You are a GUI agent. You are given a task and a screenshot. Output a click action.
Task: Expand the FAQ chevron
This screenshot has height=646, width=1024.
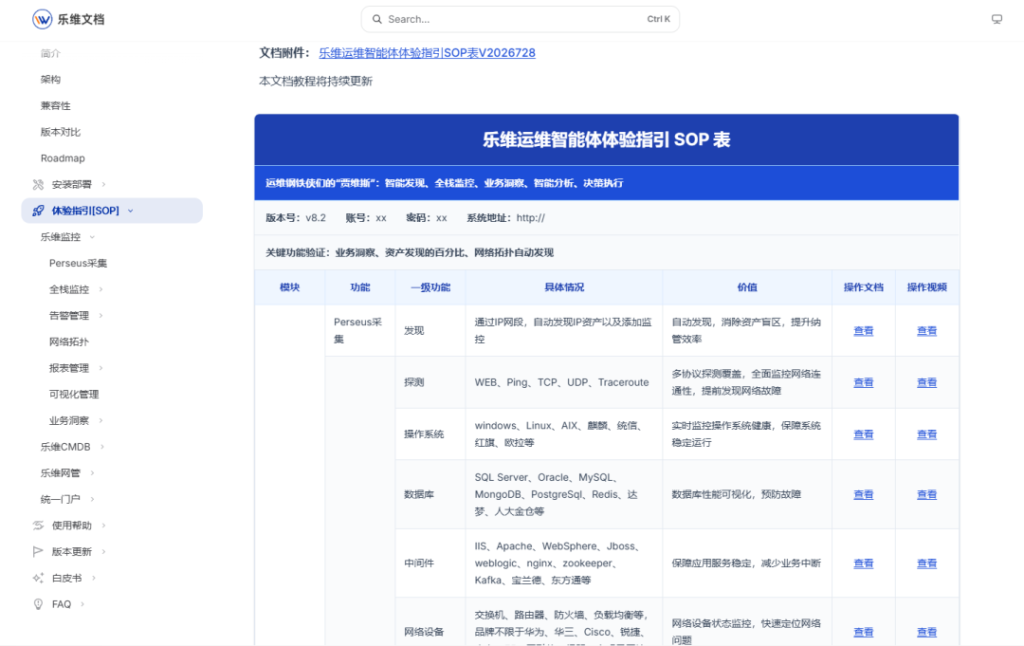[82, 604]
